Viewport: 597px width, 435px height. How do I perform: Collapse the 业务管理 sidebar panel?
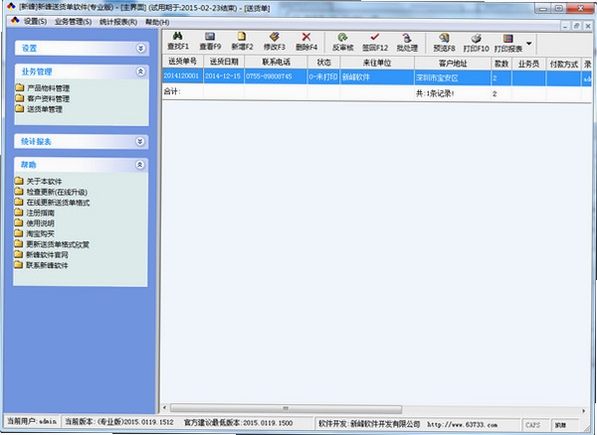point(140,72)
